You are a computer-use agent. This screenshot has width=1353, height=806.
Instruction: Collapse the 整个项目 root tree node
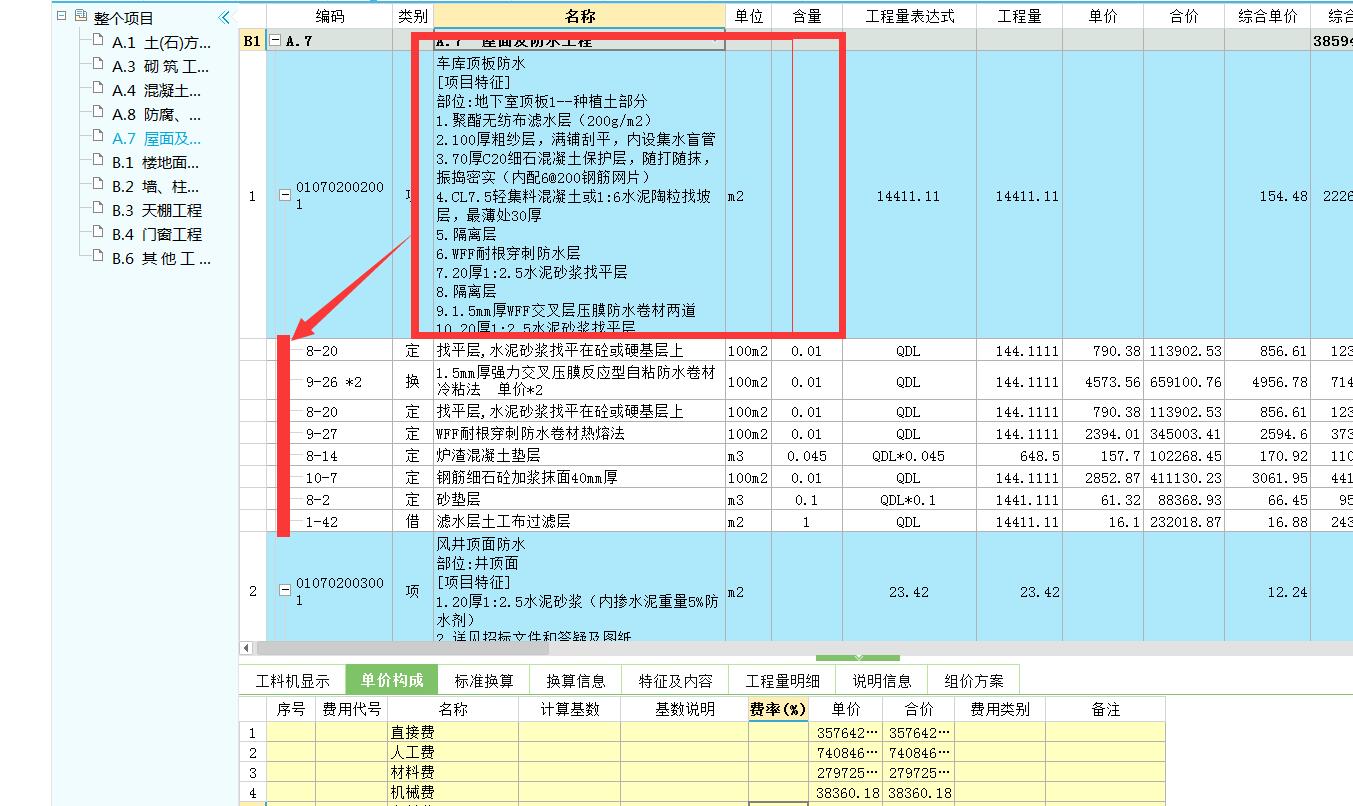(x=62, y=17)
